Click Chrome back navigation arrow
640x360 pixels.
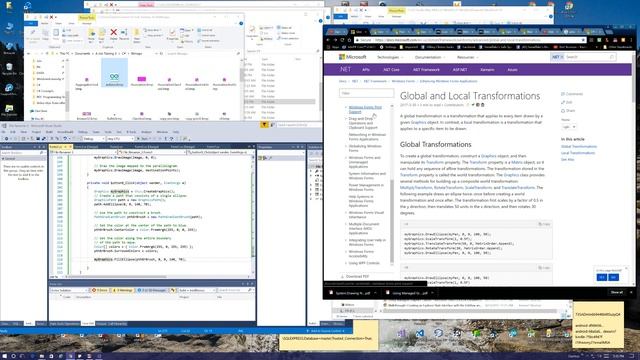pos(328,40)
